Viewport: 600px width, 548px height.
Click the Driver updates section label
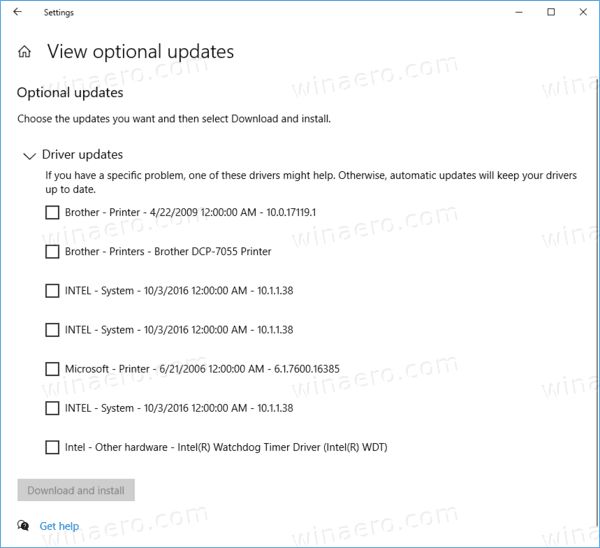(x=82, y=155)
